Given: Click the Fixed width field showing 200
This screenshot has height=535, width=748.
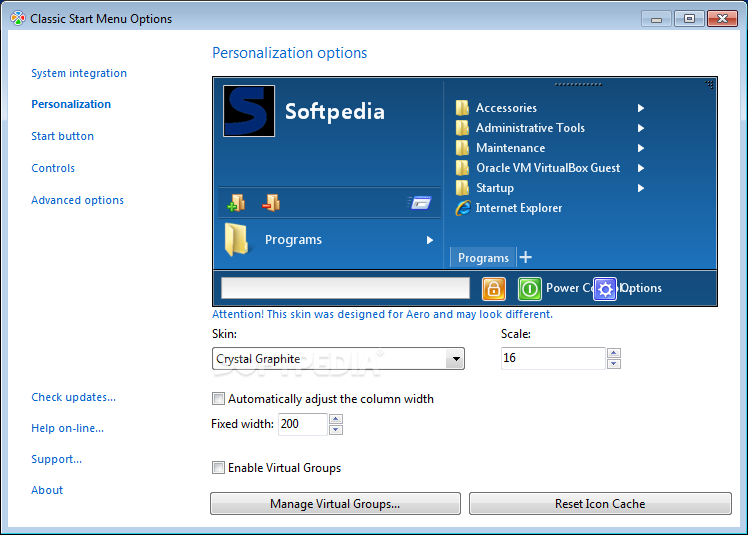Looking at the screenshot, I should click(303, 424).
